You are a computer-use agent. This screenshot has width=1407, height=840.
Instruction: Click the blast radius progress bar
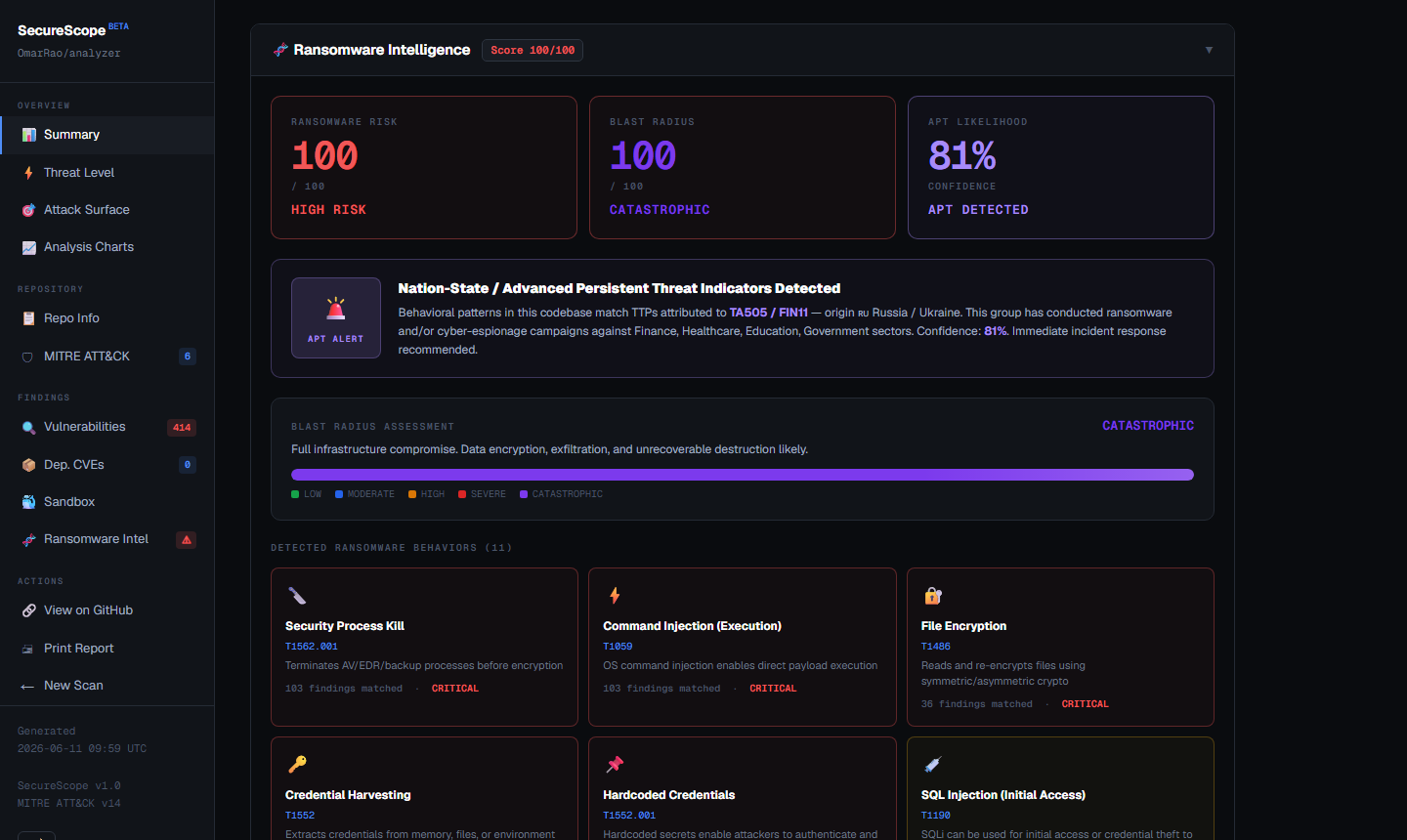point(743,475)
